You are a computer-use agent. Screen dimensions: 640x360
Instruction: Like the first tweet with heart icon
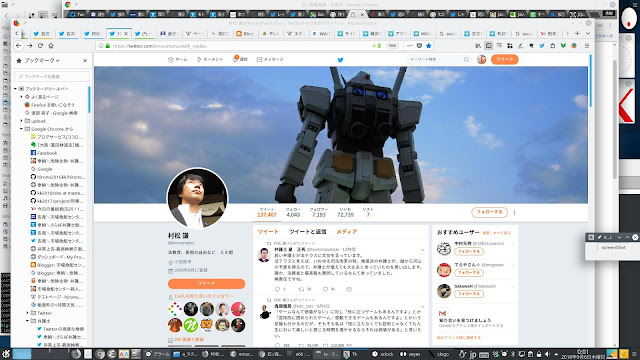325,289
